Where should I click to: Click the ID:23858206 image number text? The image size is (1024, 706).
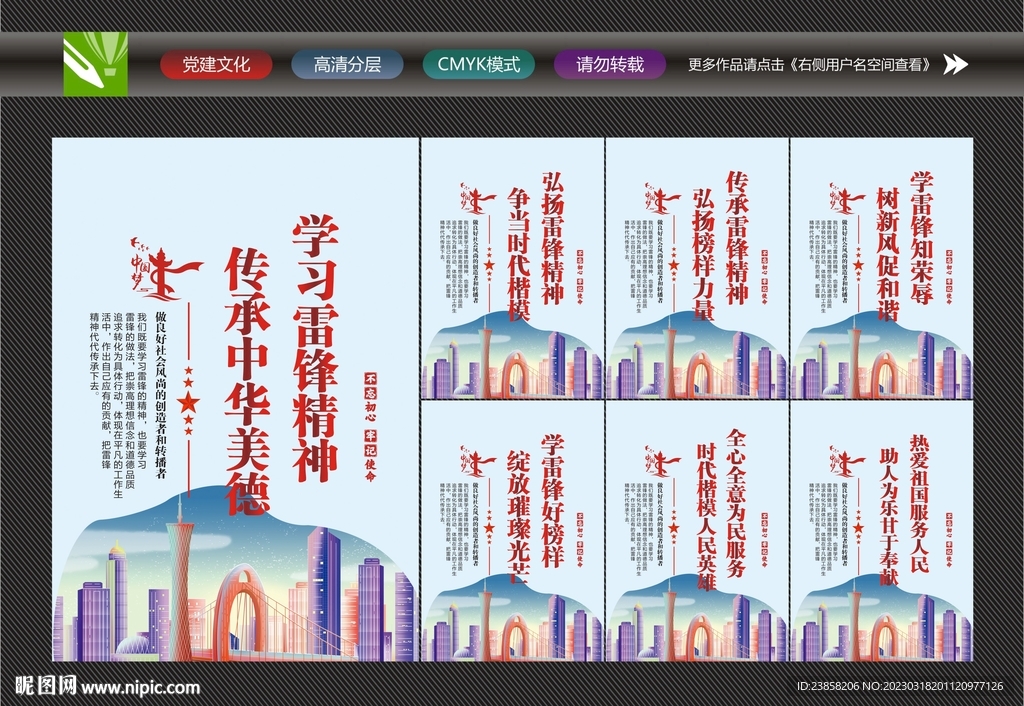coord(827,686)
